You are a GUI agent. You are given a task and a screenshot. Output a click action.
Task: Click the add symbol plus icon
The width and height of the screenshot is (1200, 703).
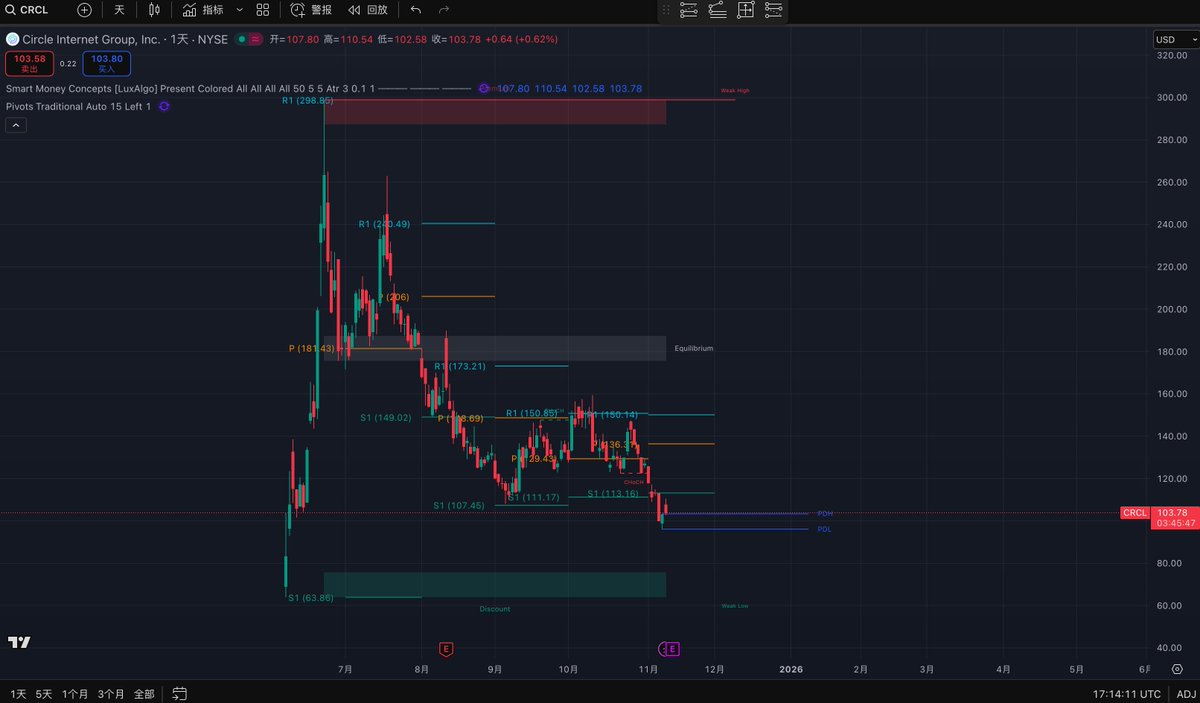[84, 10]
